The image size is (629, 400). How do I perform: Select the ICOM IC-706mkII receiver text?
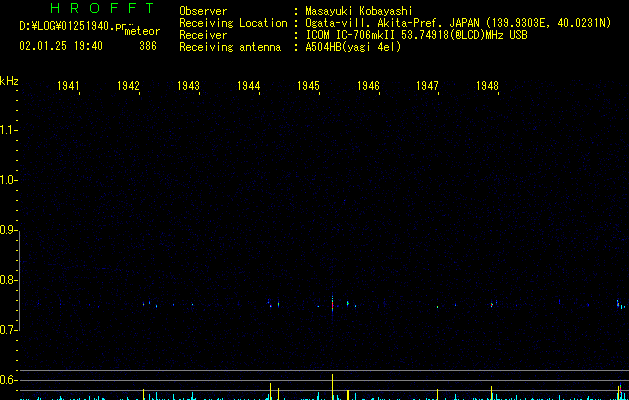(416, 35)
